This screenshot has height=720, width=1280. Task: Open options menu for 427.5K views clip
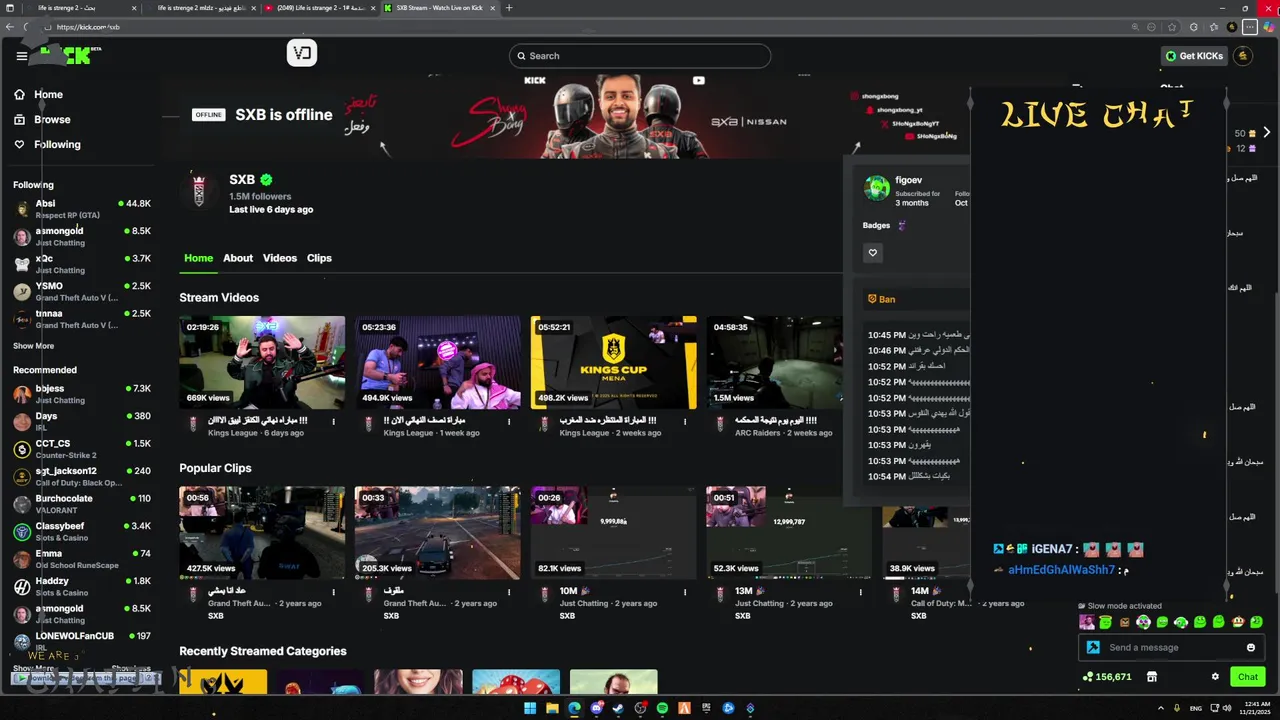click(x=333, y=591)
